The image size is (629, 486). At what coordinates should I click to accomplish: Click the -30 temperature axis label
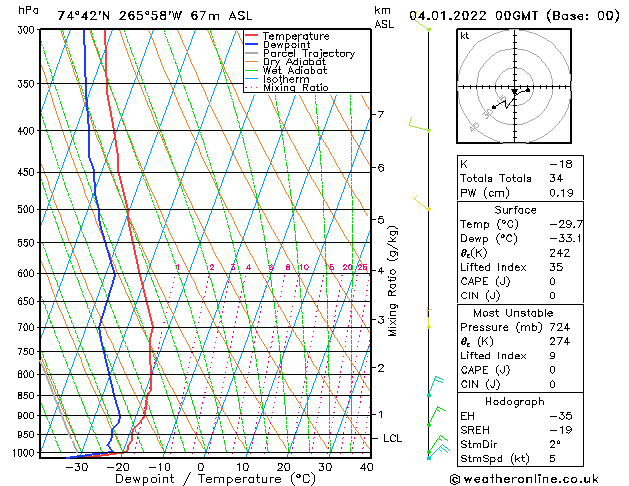click(x=76, y=467)
